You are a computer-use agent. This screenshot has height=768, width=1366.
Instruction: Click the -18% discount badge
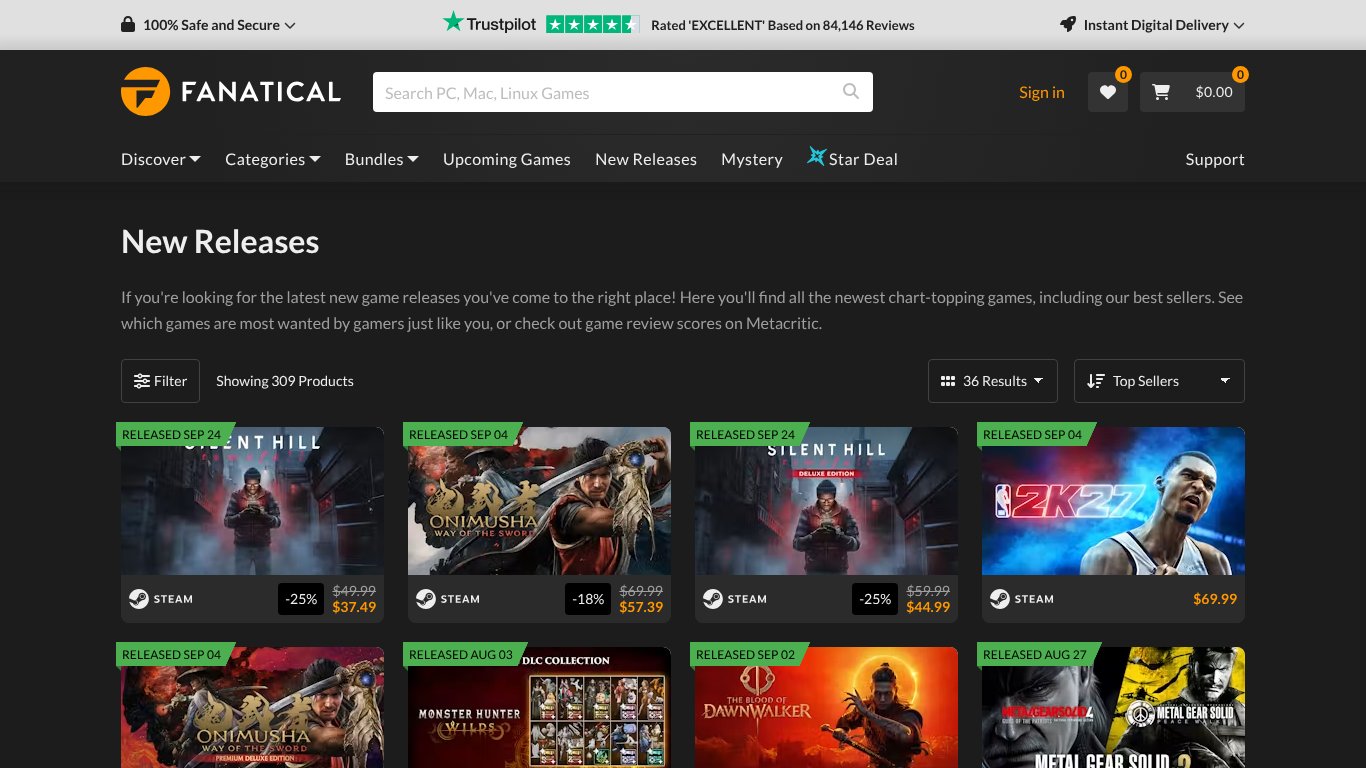pyautogui.click(x=588, y=599)
